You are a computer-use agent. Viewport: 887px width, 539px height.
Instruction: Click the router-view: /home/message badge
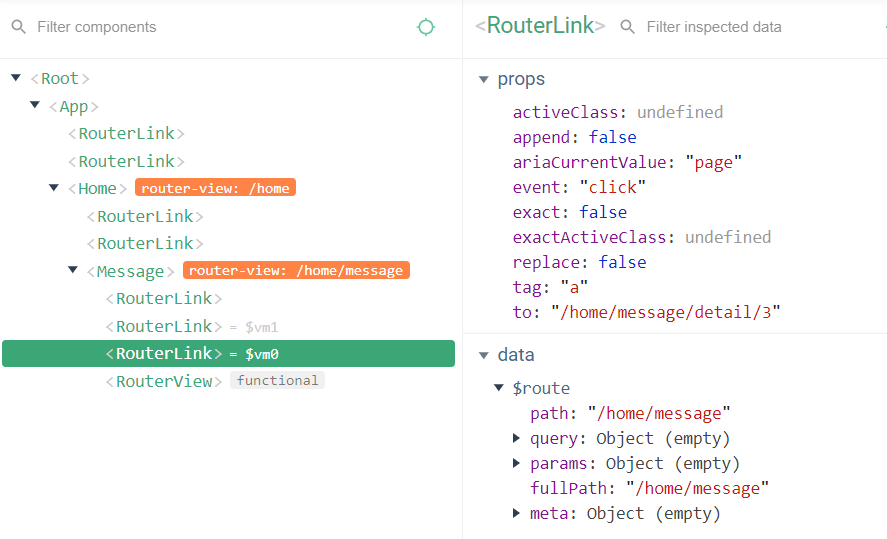click(x=296, y=270)
